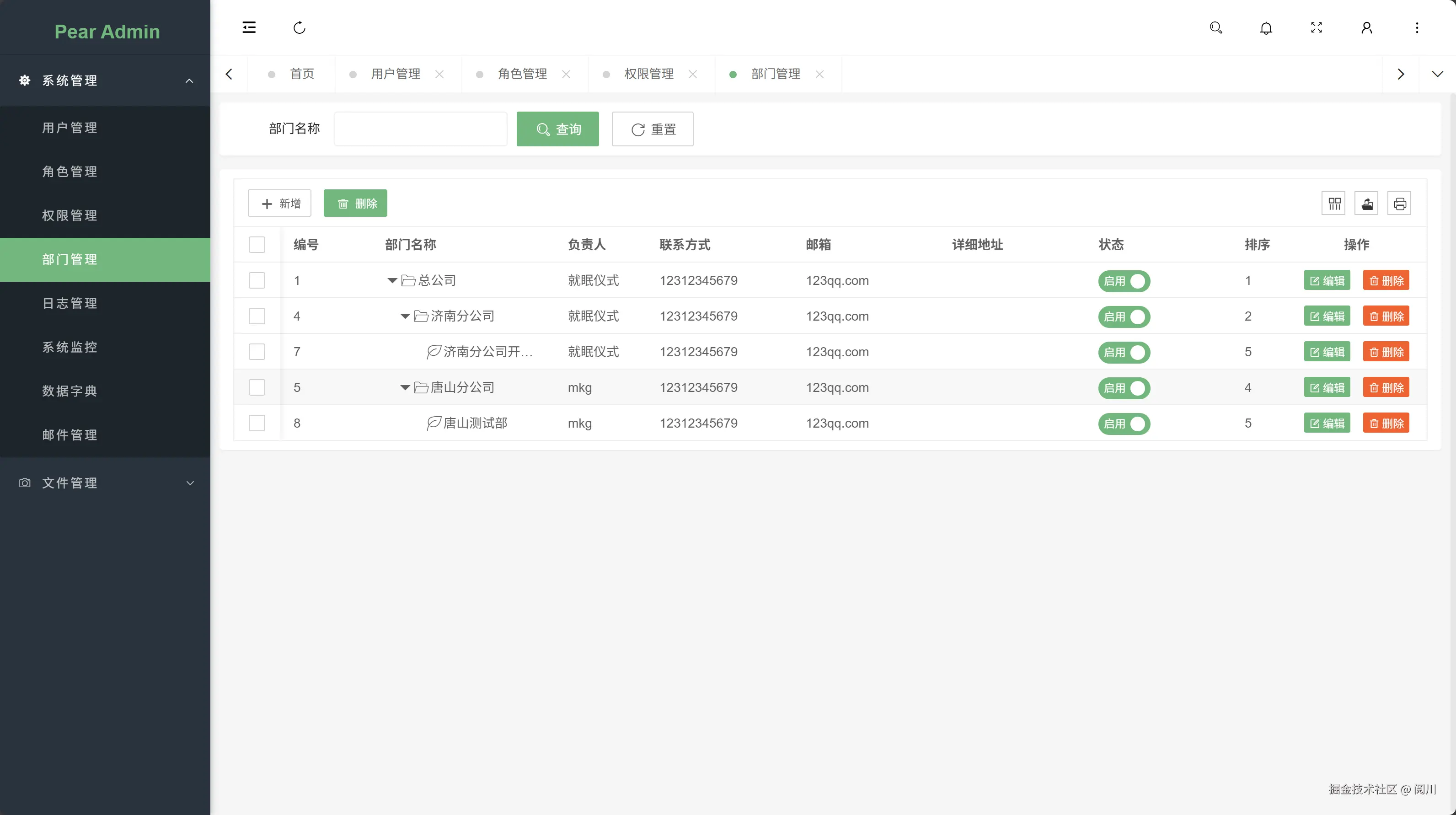This screenshot has height=815, width=1456.
Task: Enter fullscreen mode via header icon
Action: click(1317, 28)
